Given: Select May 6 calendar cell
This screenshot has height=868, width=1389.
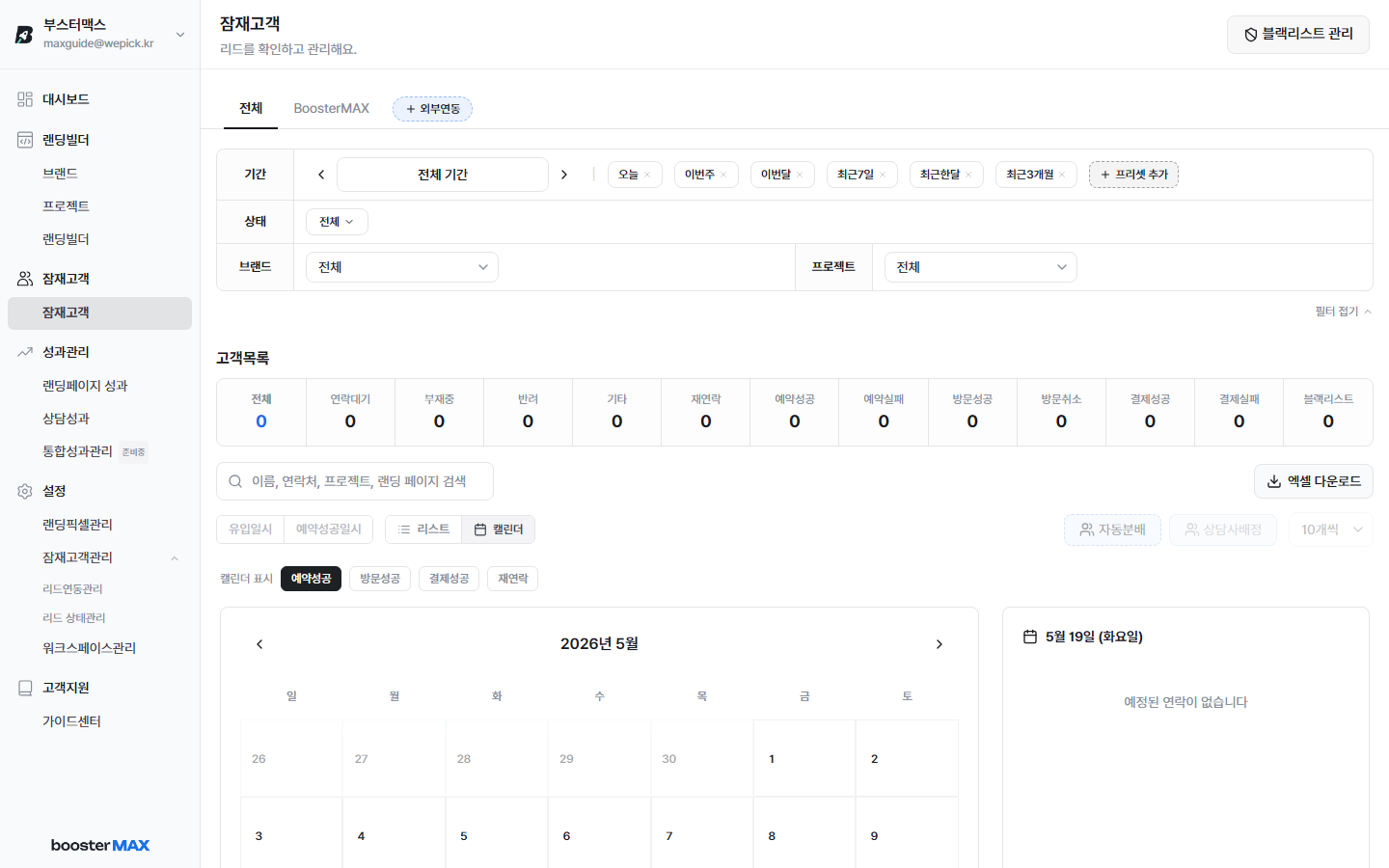Looking at the screenshot, I should pyautogui.click(x=599, y=832).
